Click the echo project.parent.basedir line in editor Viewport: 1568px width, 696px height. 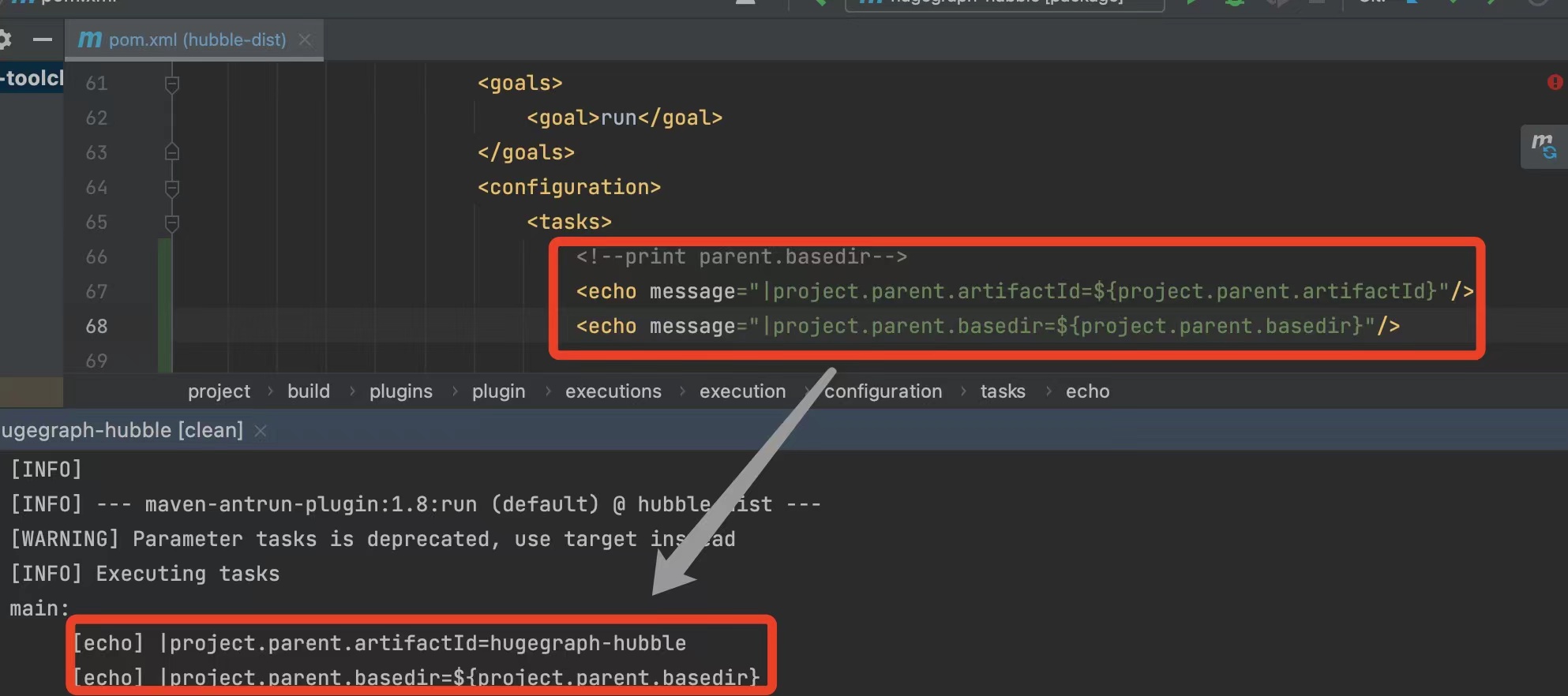988,326
